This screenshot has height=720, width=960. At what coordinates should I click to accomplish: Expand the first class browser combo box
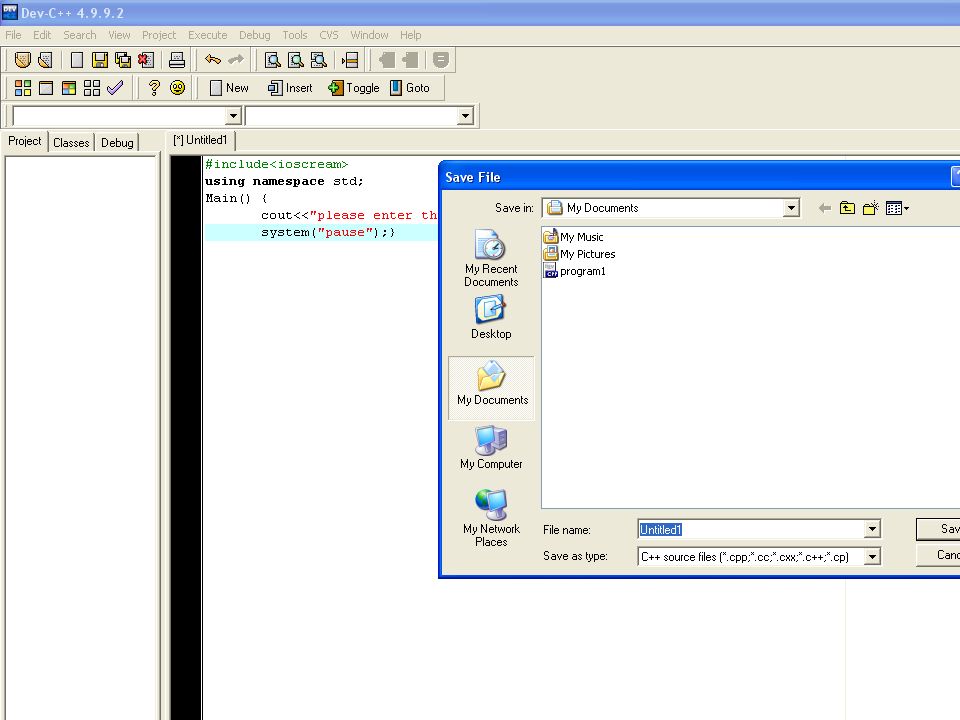tap(233, 116)
